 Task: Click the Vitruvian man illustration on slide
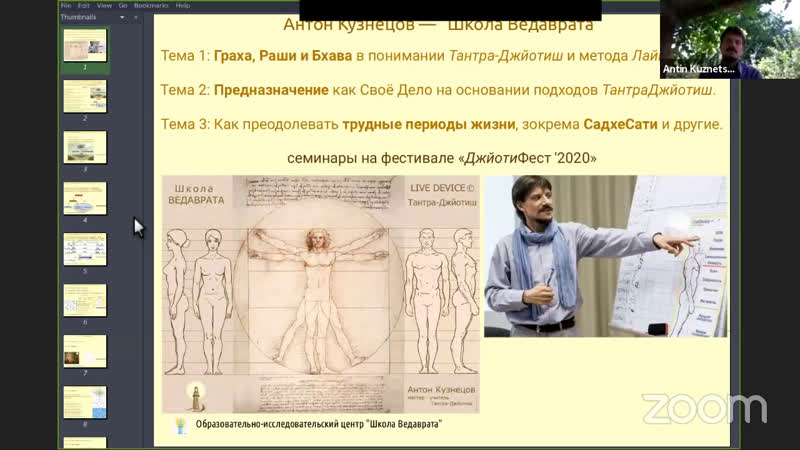point(320,294)
